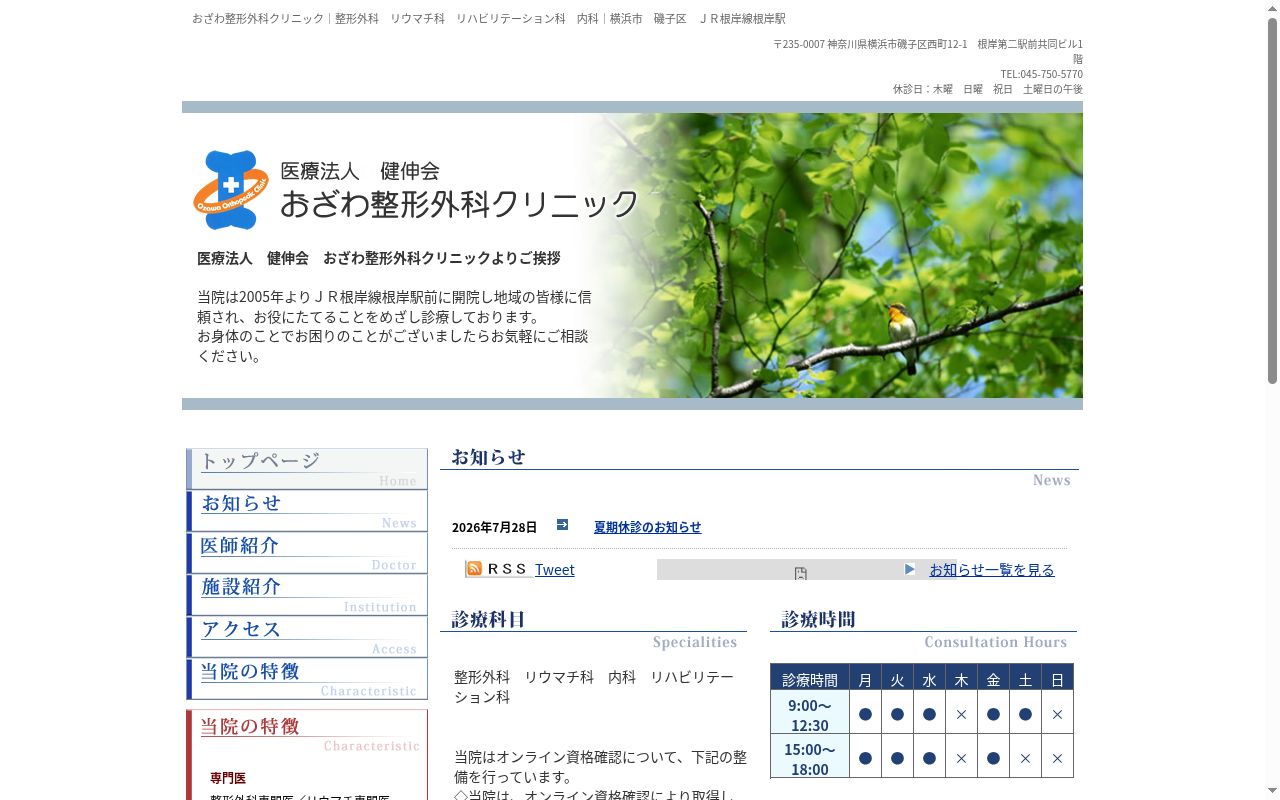Click the 月 column header in hours table
Viewport: 1280px width, 800px height.
865,679
